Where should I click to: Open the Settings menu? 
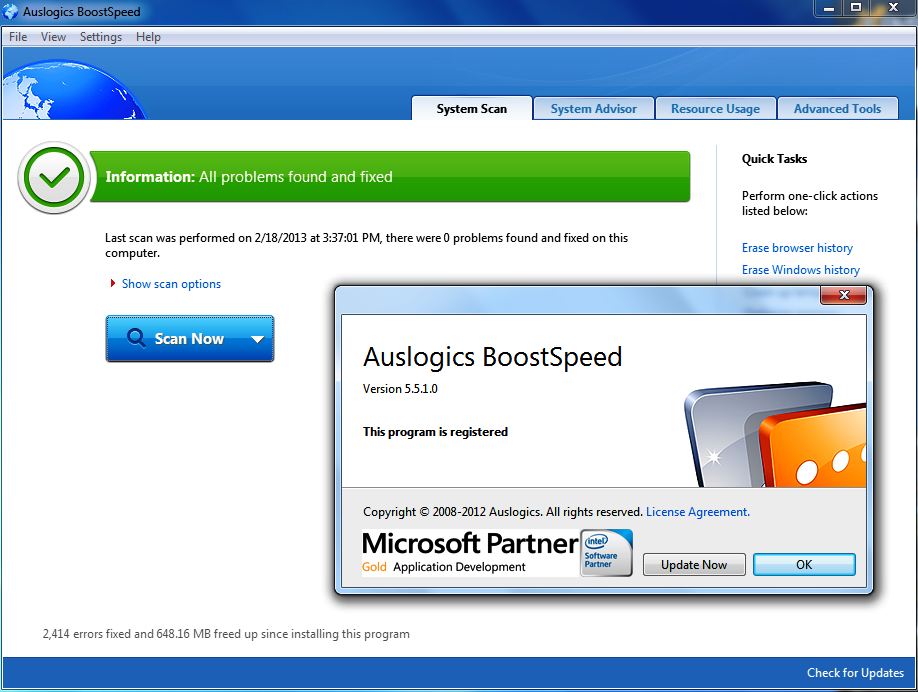101,37
